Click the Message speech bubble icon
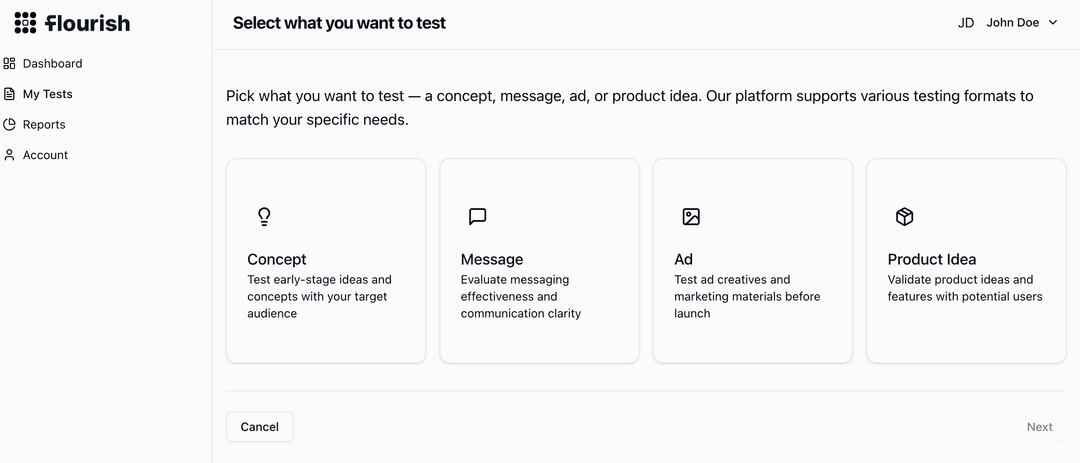 click(x=477, y=217)
